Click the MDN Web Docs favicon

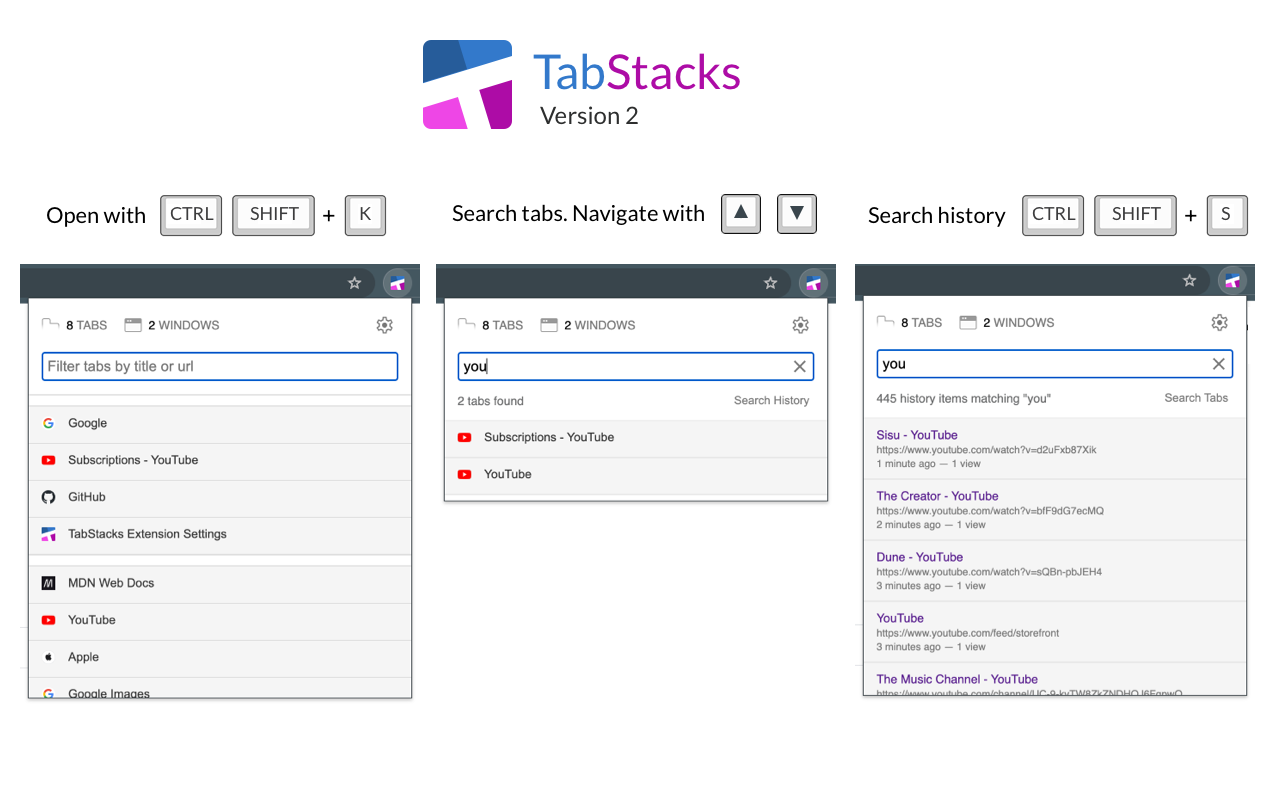[48, 583]
